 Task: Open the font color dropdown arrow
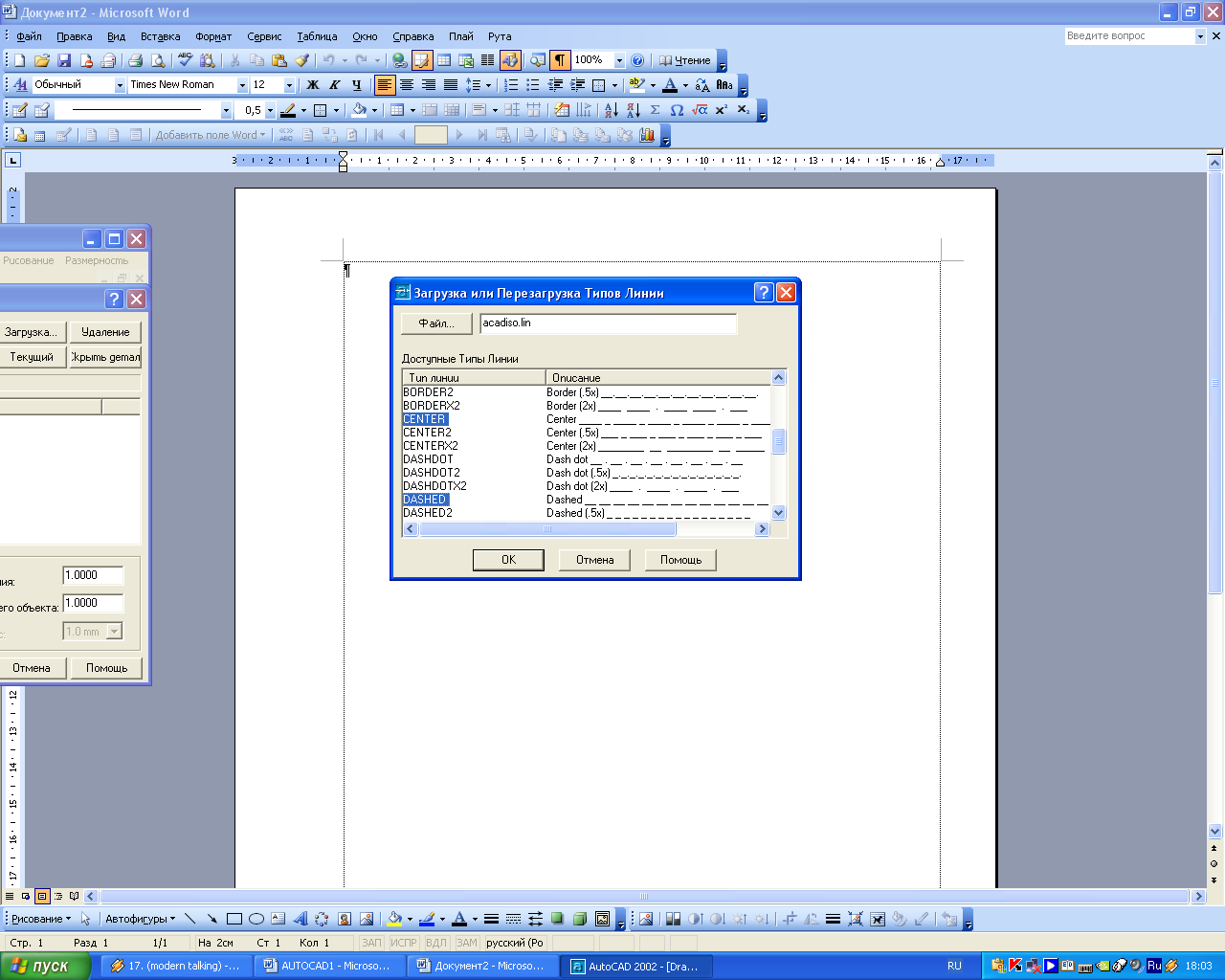685,85
